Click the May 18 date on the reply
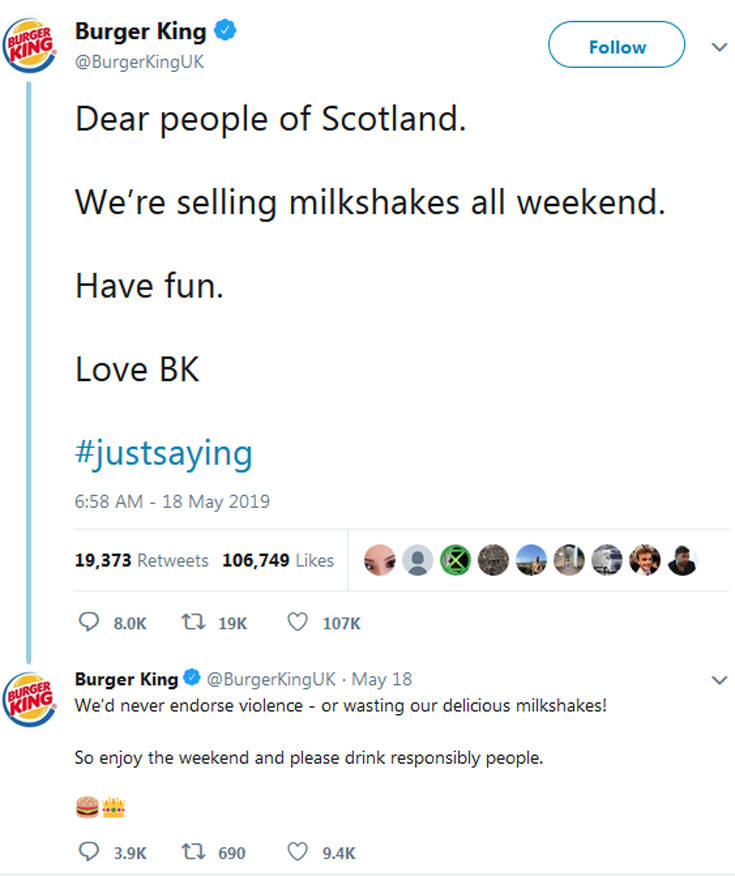 [x=381, y=679]
